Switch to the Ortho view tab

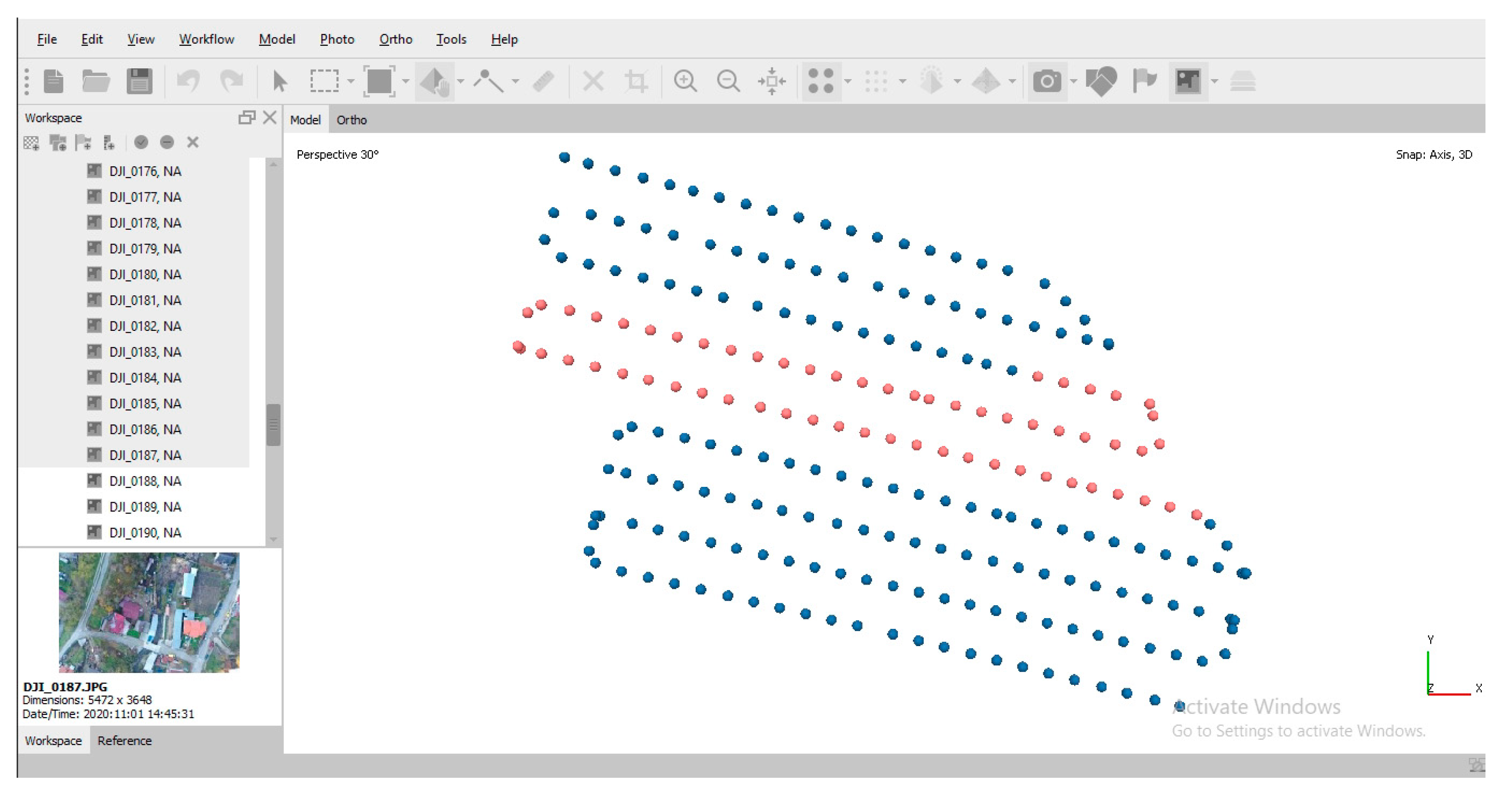(351, 120)
